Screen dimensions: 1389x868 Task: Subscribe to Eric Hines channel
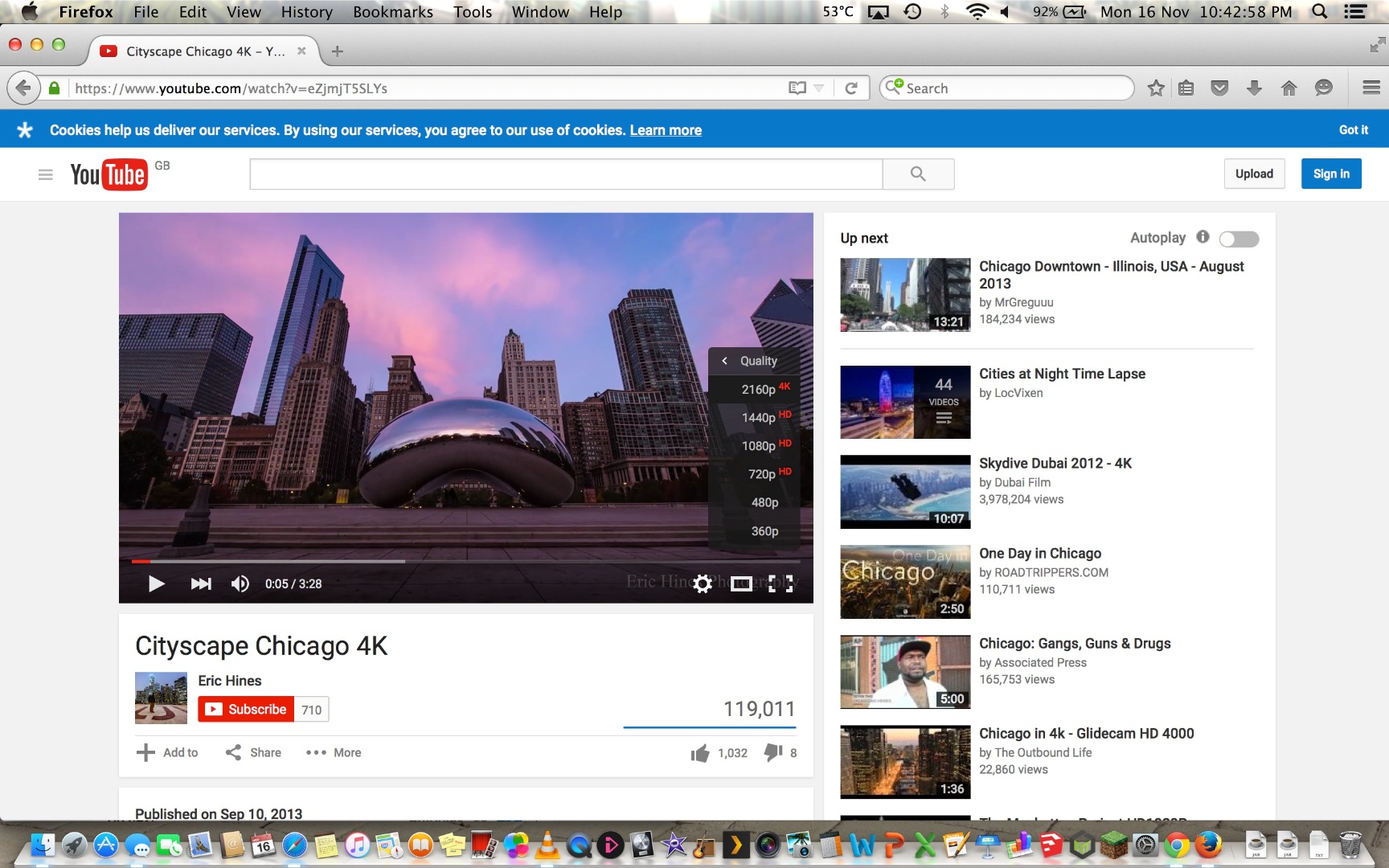(246, 709)
